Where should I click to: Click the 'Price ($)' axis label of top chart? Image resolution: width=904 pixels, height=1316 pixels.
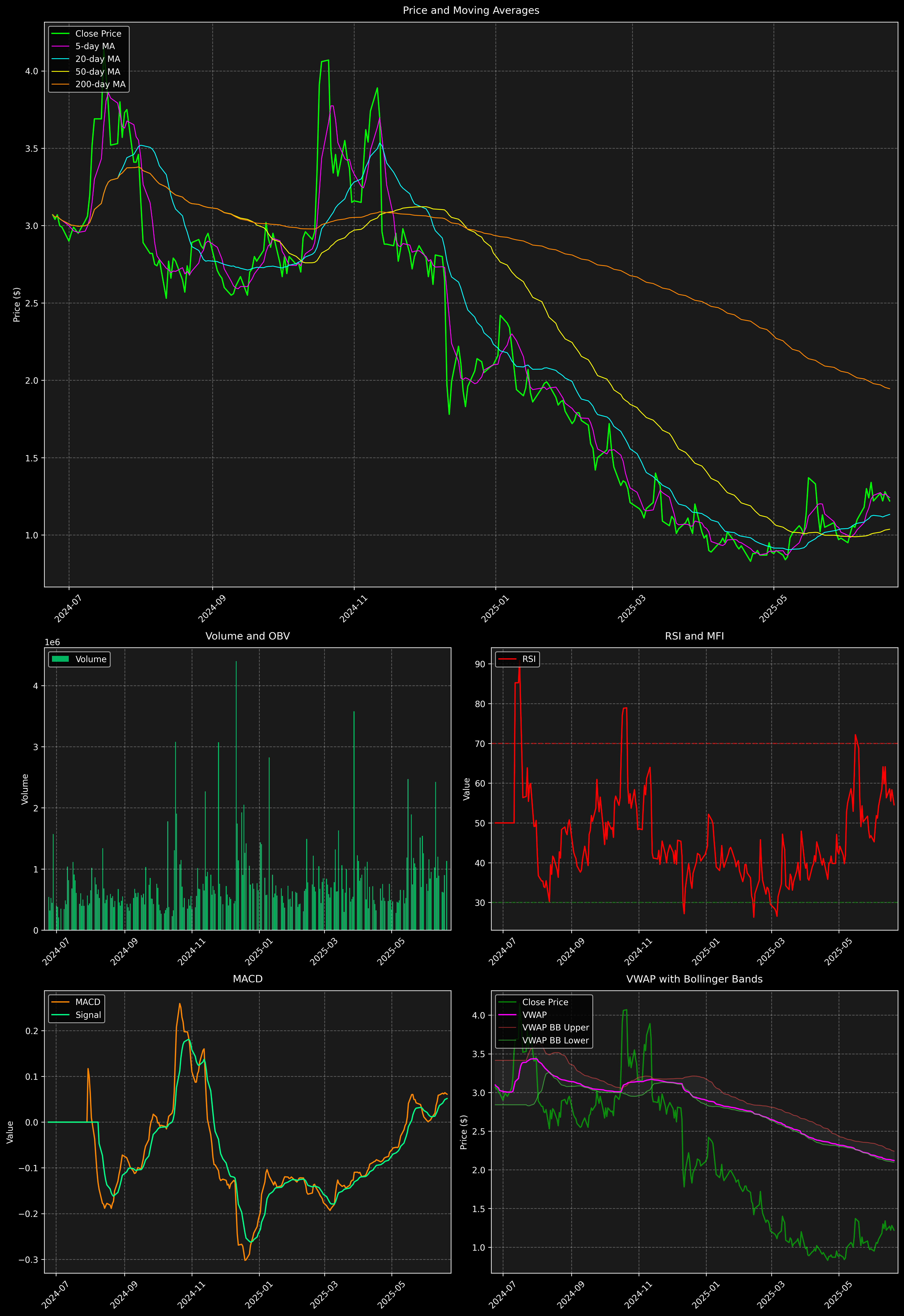[17, 305]
